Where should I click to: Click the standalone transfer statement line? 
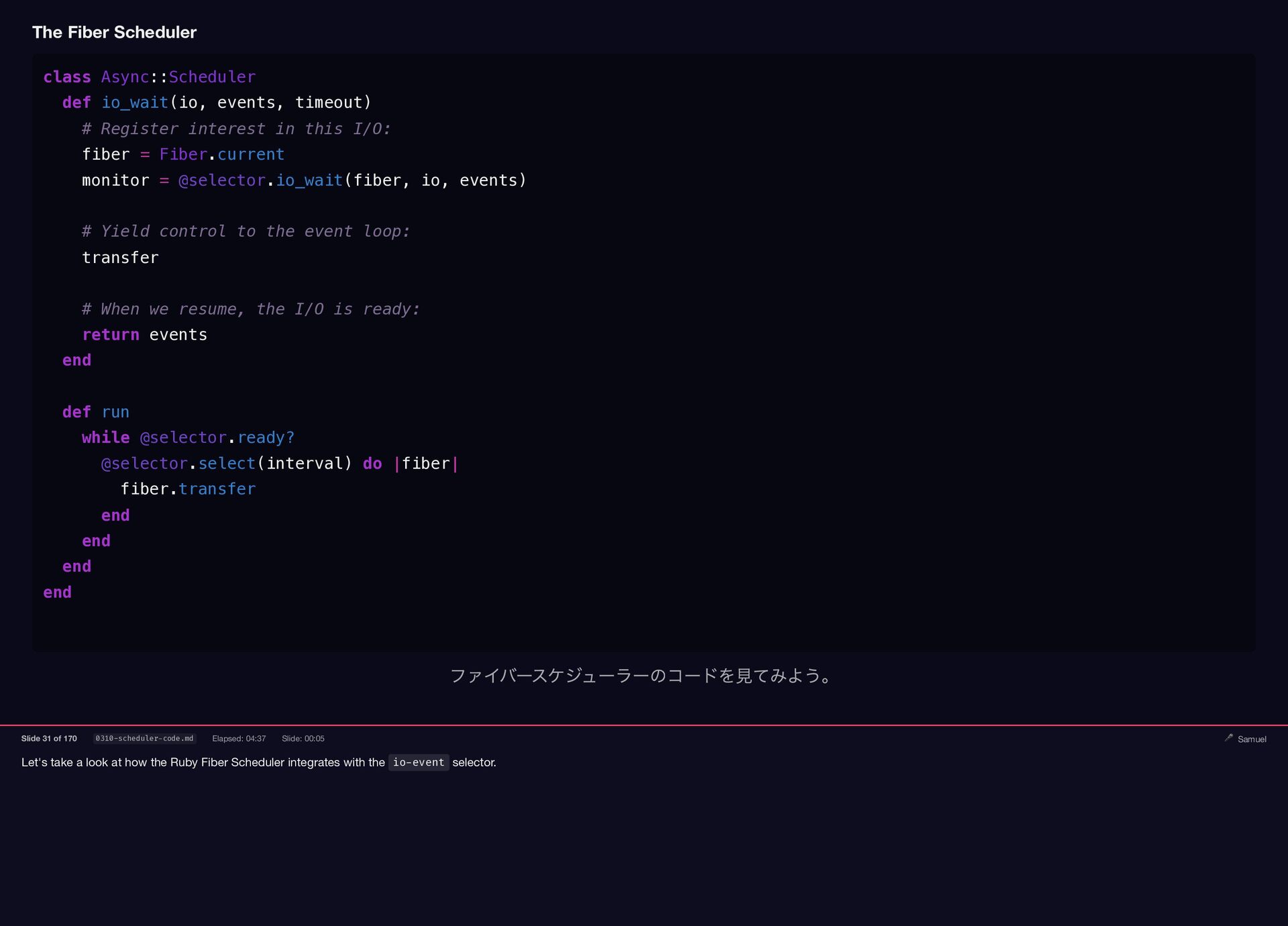tap(120, 258)
